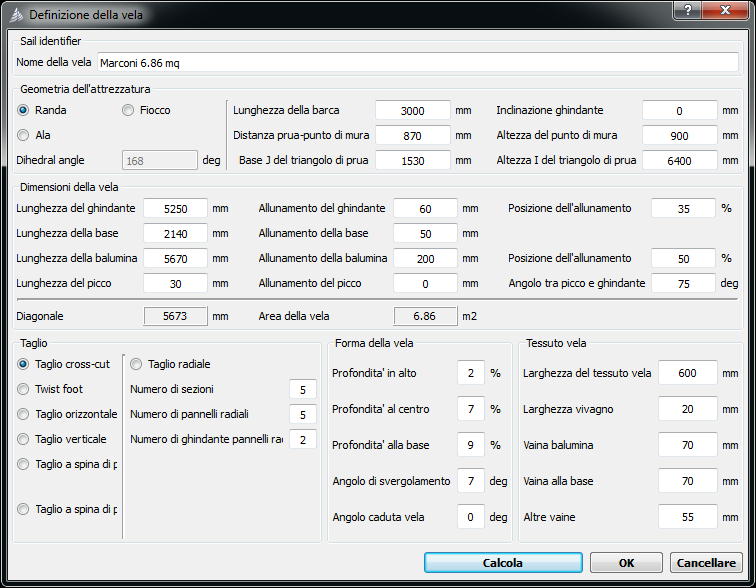This screenshot has width=756, height=588.
Task: Click Numero di sezioni field
Action: [303, 389]
